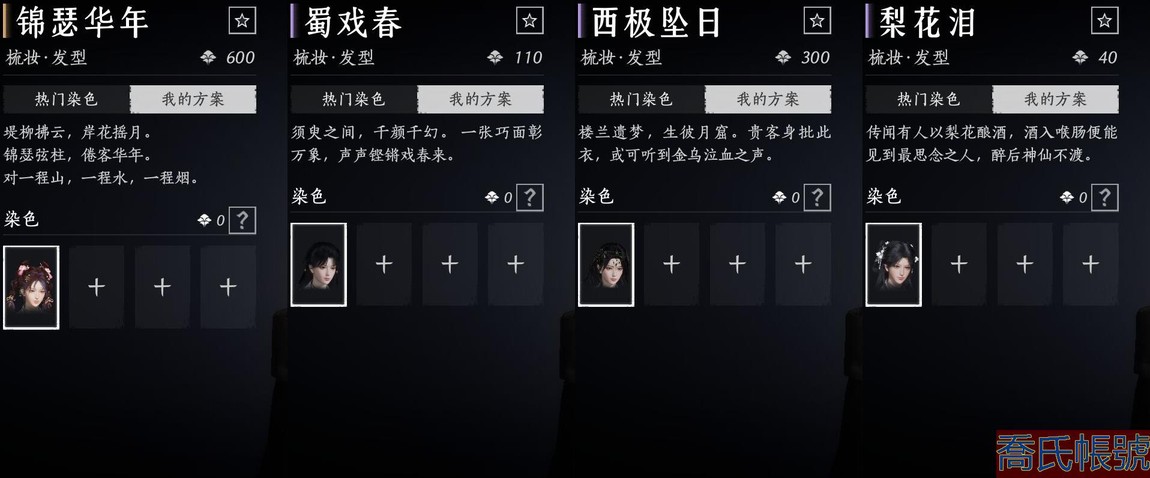Click the question mark help in 西极坠日 panel
1150x478 pixels.
coord(817,197)
